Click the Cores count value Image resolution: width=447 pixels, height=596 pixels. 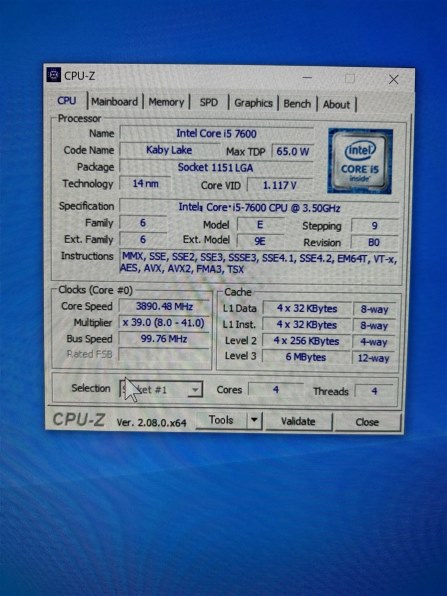(276, 390)
